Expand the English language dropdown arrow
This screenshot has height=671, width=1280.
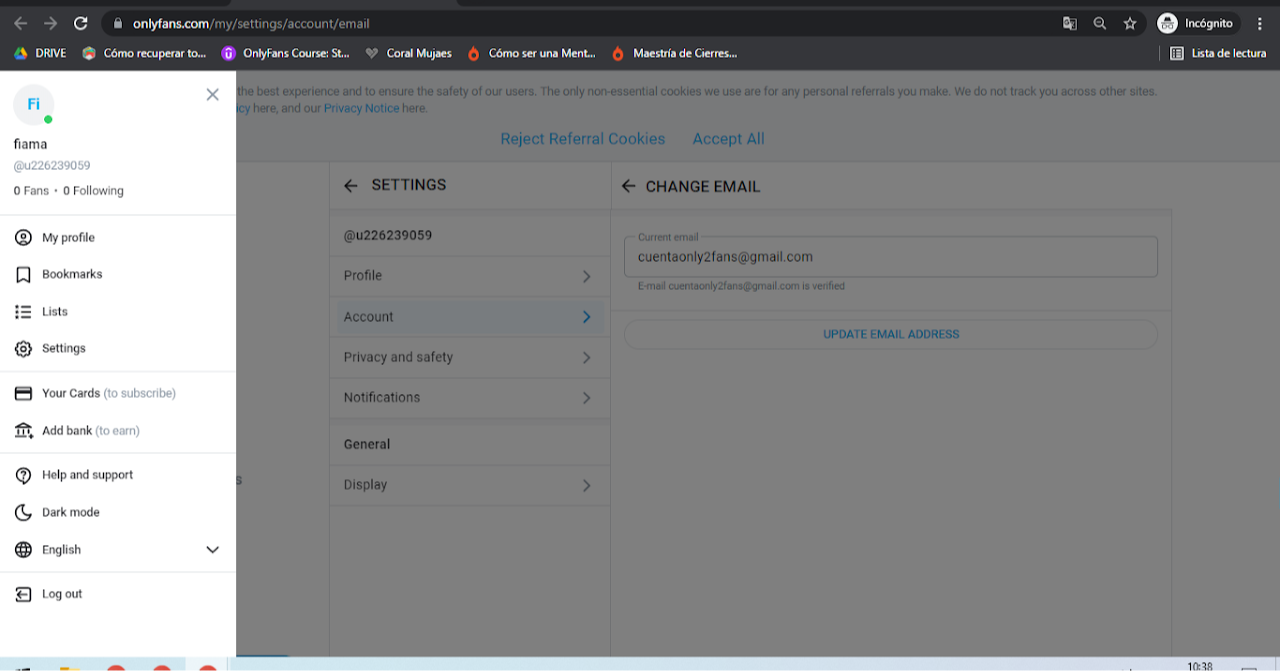pos(212,550)
